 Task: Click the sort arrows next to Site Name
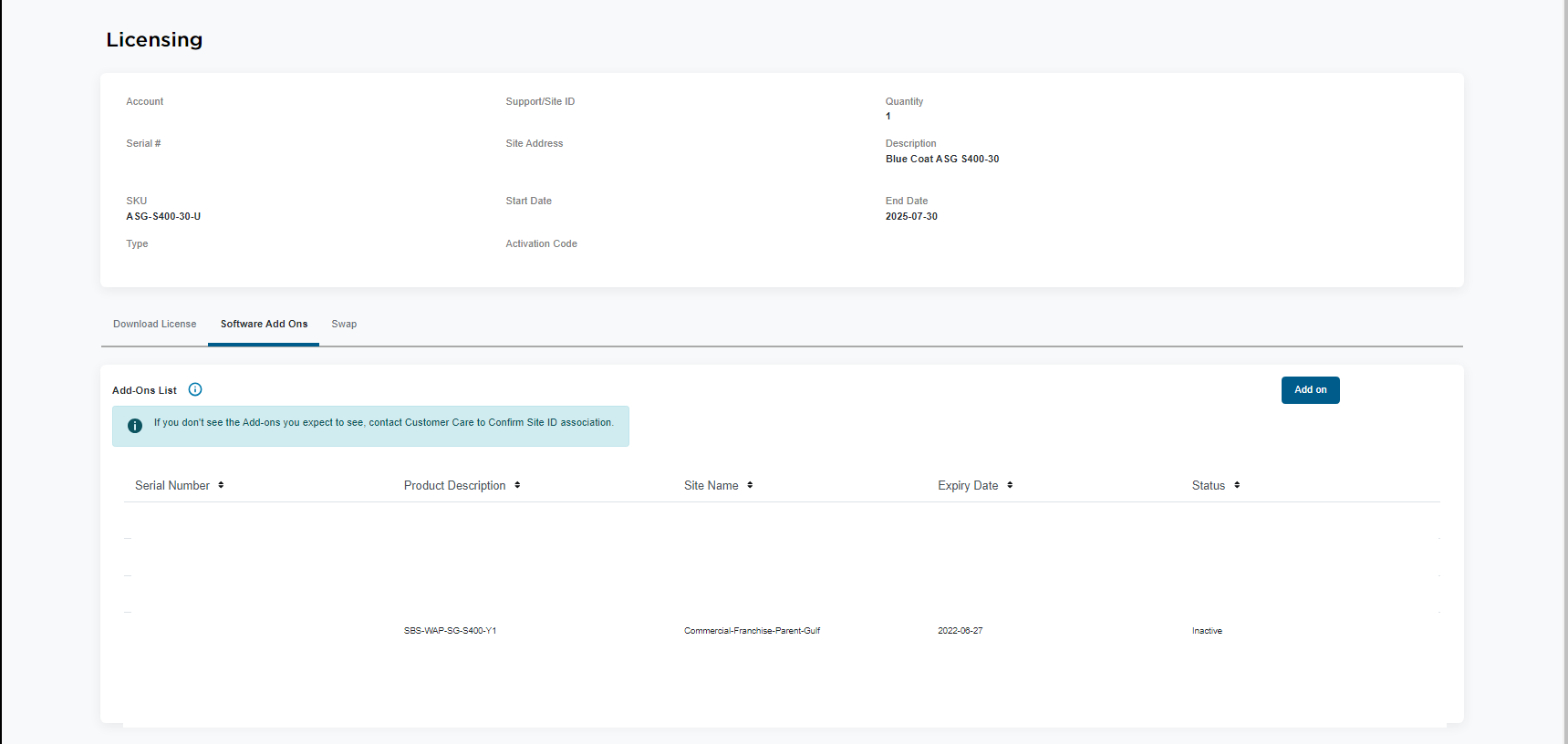click(750, 485)
